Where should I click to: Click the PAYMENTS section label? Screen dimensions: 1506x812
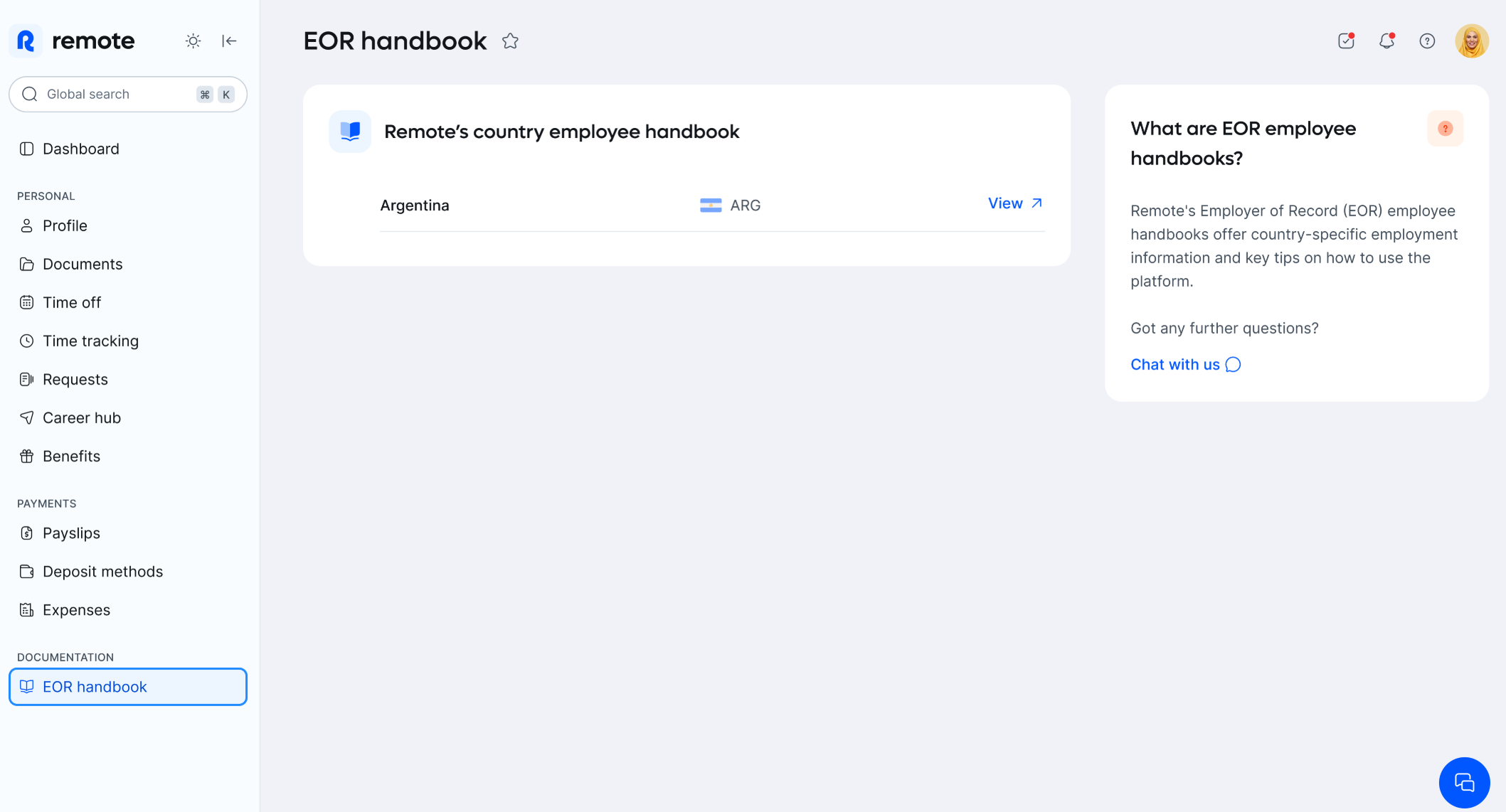click(x=47, y=503)
